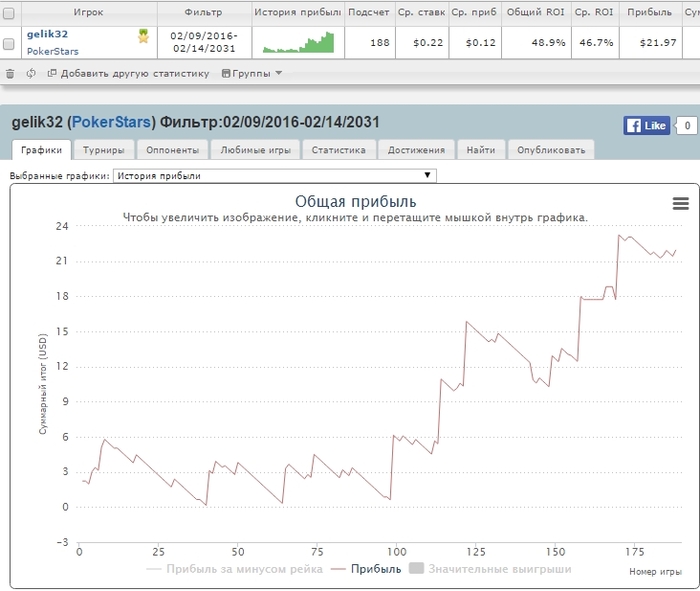This screenshot has height=591, width=700.
Task: Tick the gelik32 row checkbox
Action: click(x=9, y=44)
